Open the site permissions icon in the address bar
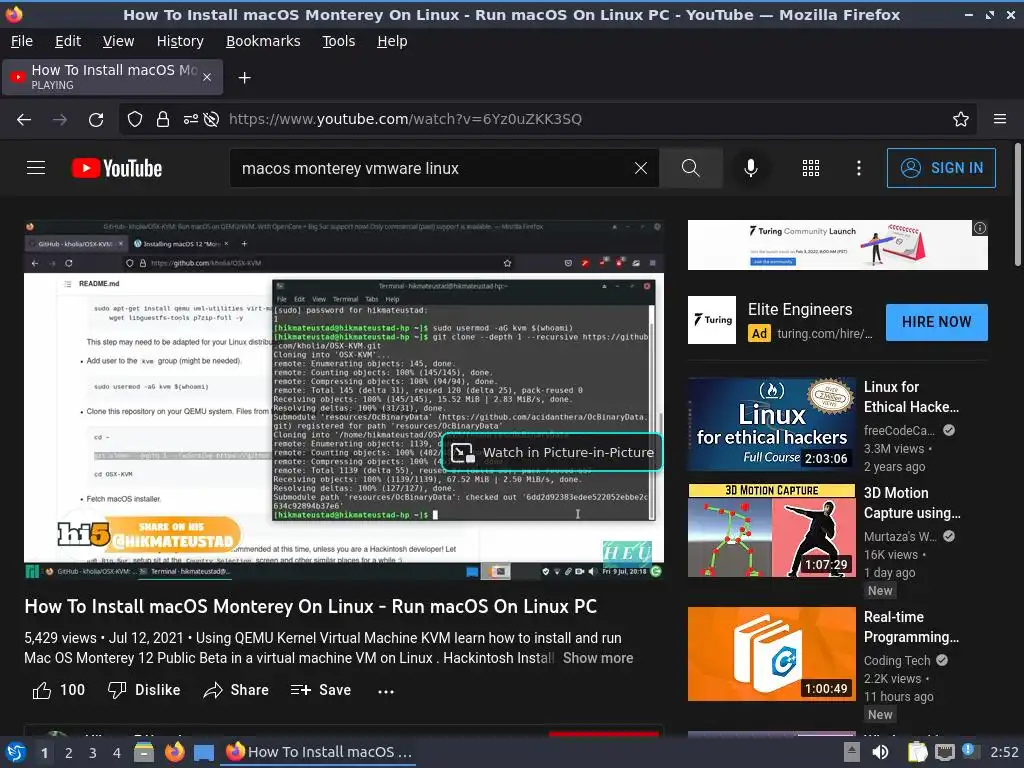The width and height of the screenshot is (1024, 768). [x=190, y=120]
